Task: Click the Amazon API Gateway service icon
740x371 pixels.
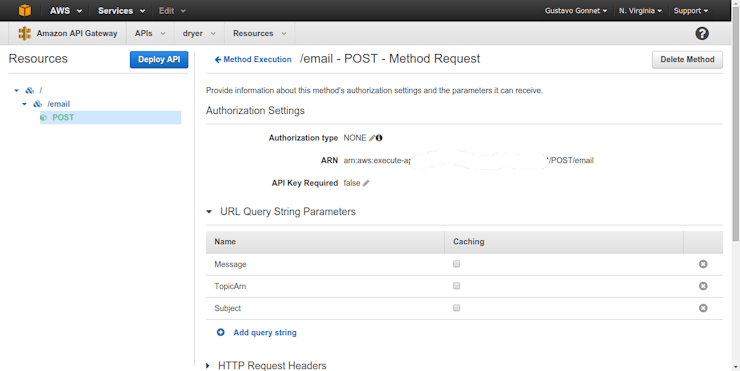Action: click(25, 33)
